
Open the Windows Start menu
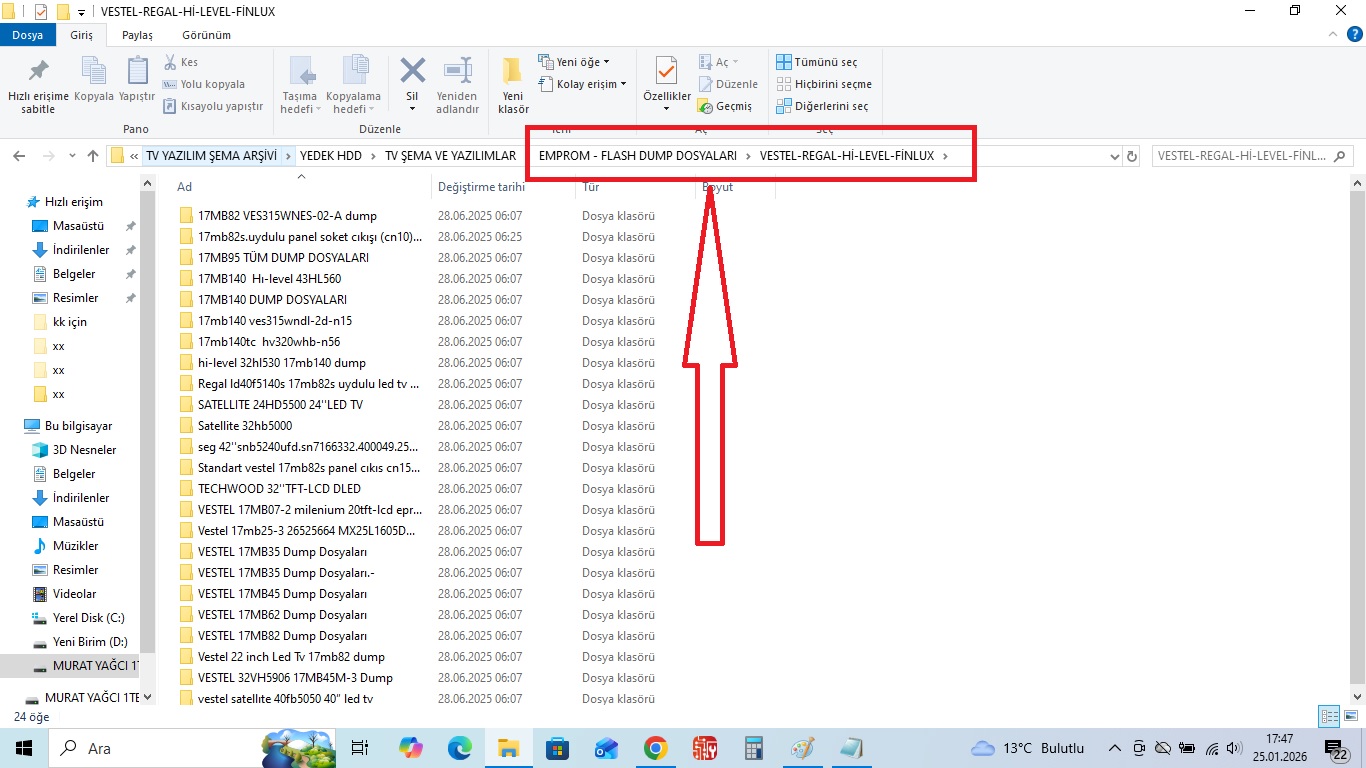tap(23, 748)
